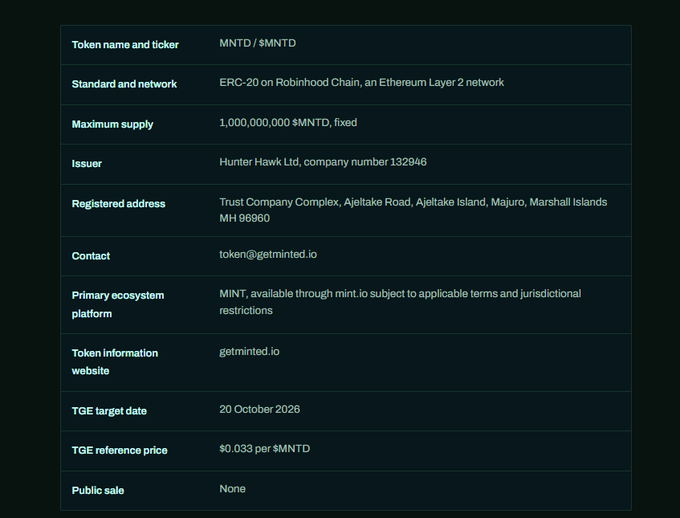Select the 20 October 2026 TGE date
The height and width of the screenshot is (518, 680).
point(260,409)
